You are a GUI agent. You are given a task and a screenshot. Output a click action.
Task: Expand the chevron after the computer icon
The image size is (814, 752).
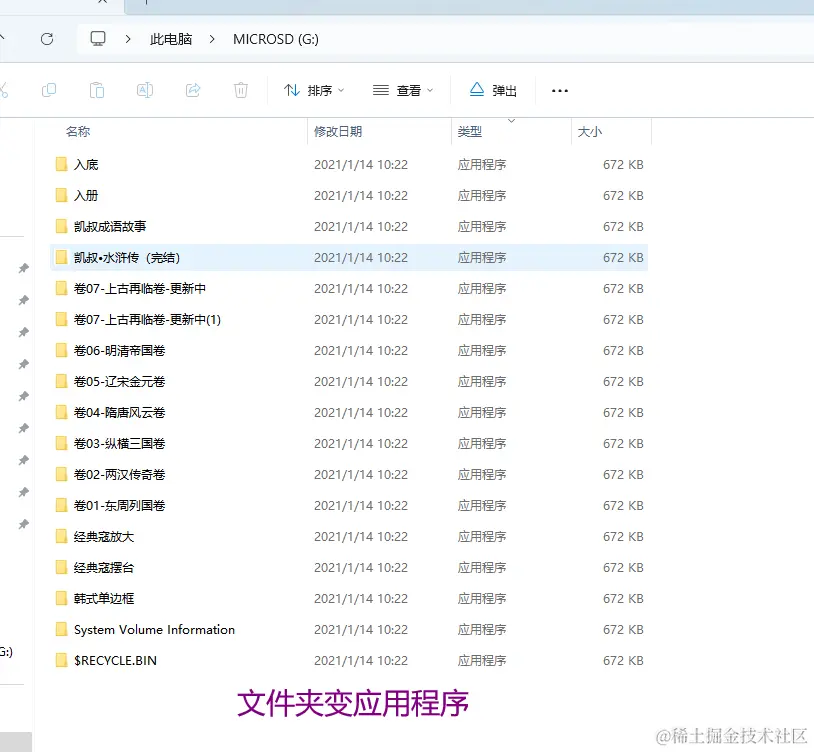tap(128, 39)
